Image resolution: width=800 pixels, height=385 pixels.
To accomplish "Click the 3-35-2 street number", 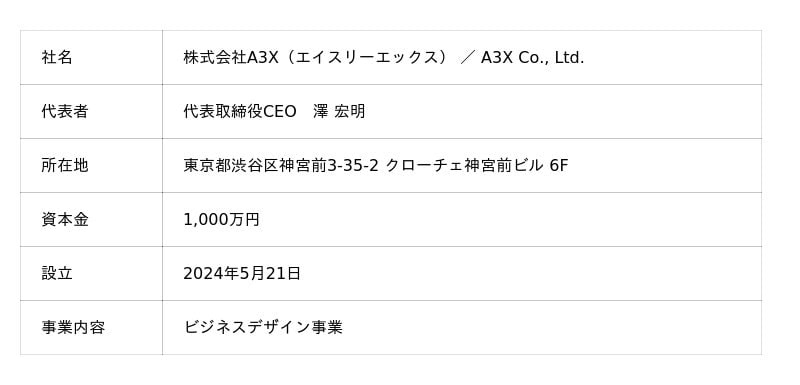I will click(352, 166).
